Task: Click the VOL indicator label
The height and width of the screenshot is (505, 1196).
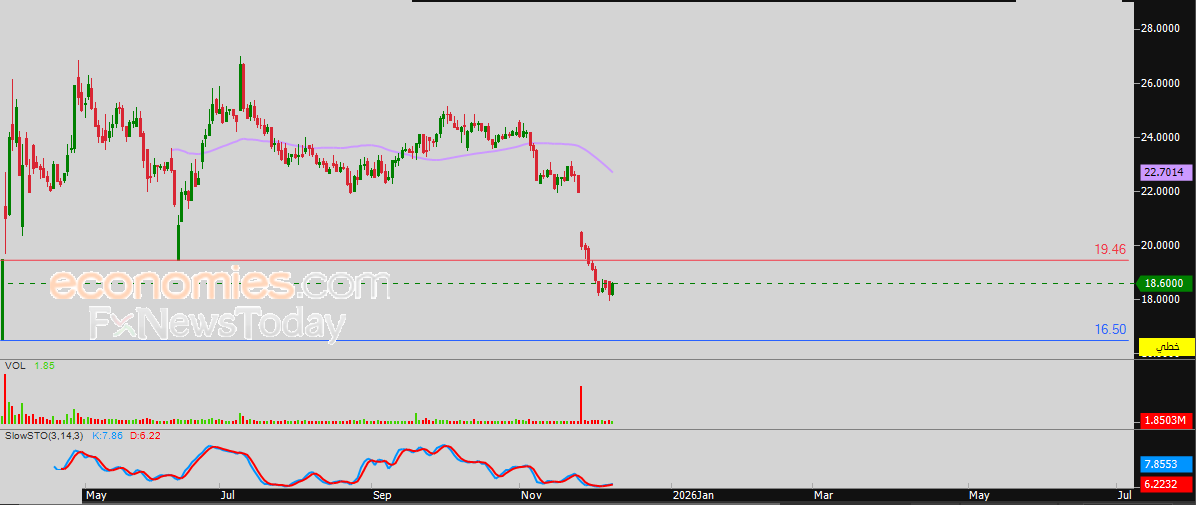Action: (x=15, y=366)
